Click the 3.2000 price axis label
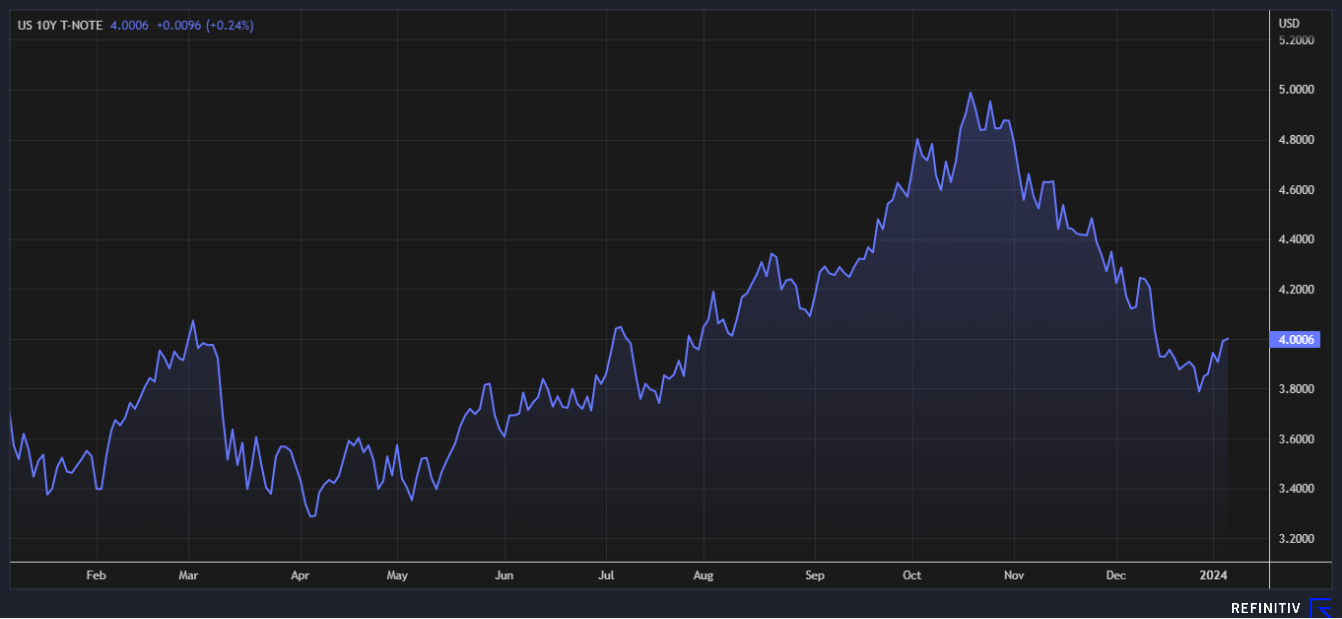This screenshot has height=619, width=1342. coord(1296,539)
